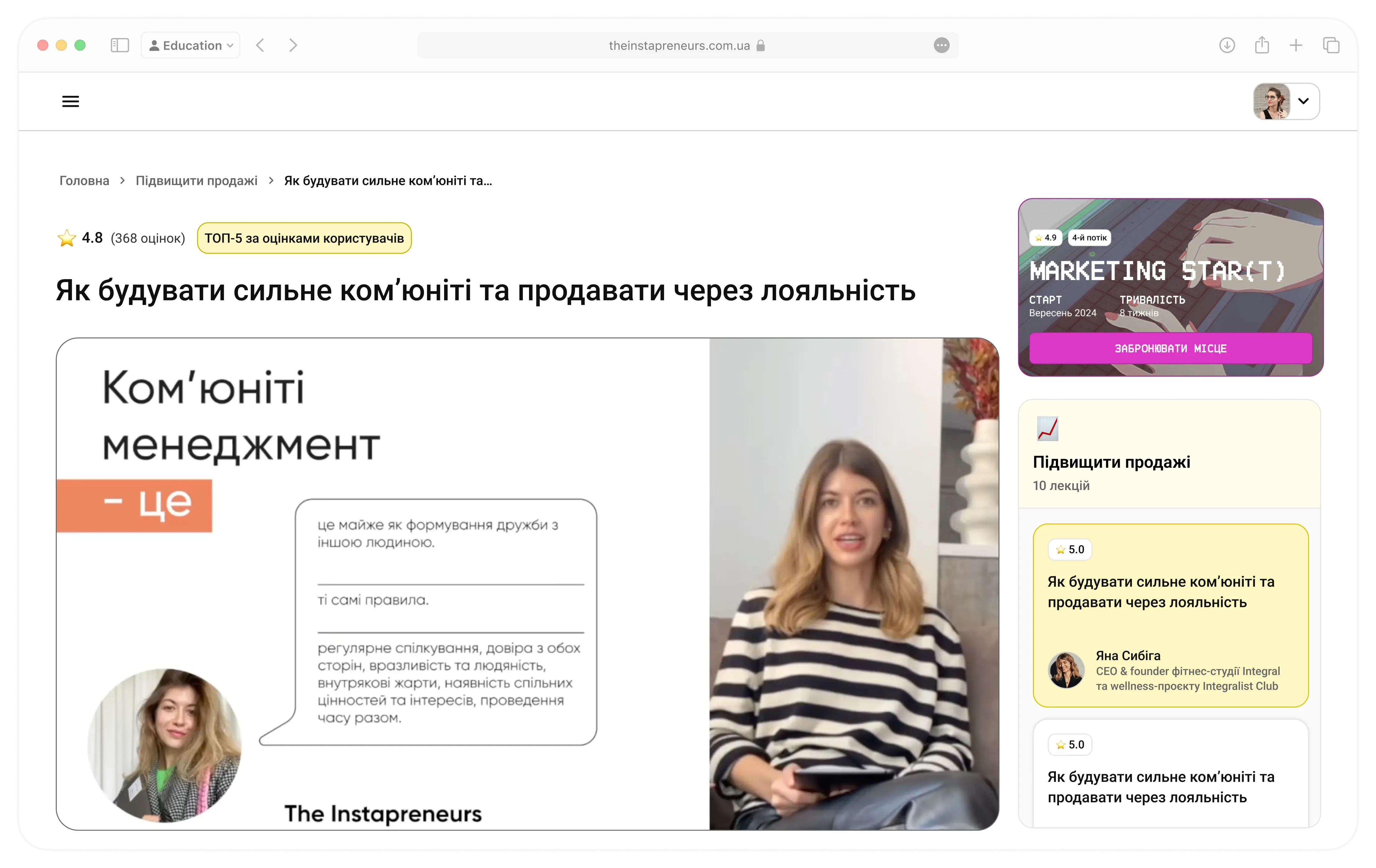This screenshot has width=1376, height=868.
Task: Open Підвищити продажі breadcrumb link
Action: tap(196, 181)
